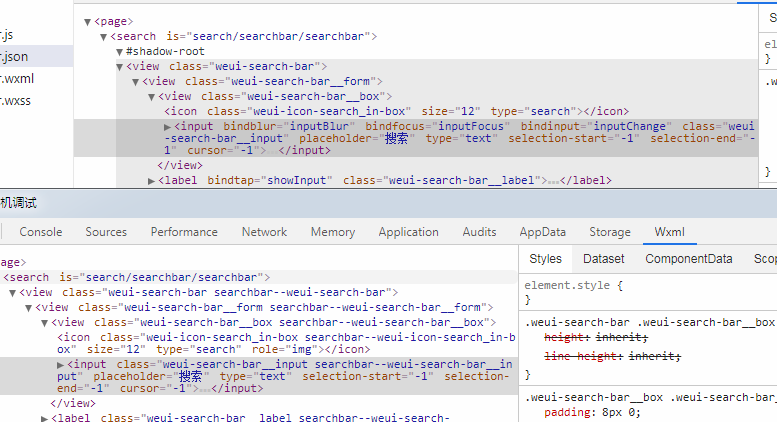
Task: Select lower icon role="img" element line
Action: coord(286,343)
